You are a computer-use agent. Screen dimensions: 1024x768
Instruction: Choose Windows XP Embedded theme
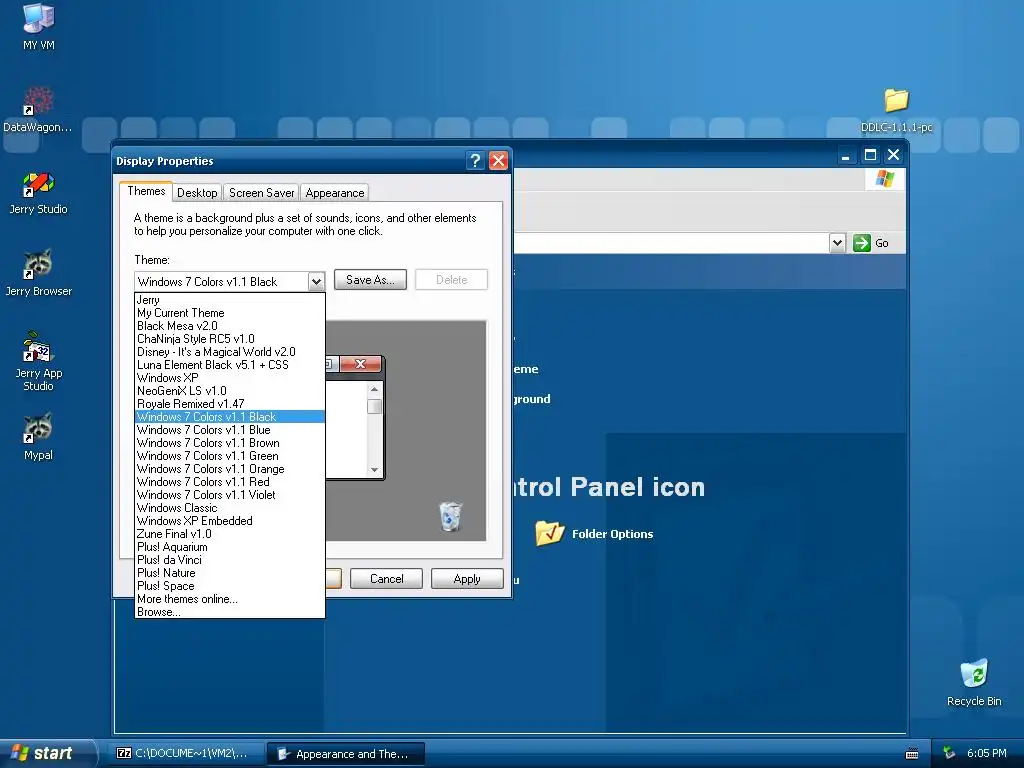230,521
